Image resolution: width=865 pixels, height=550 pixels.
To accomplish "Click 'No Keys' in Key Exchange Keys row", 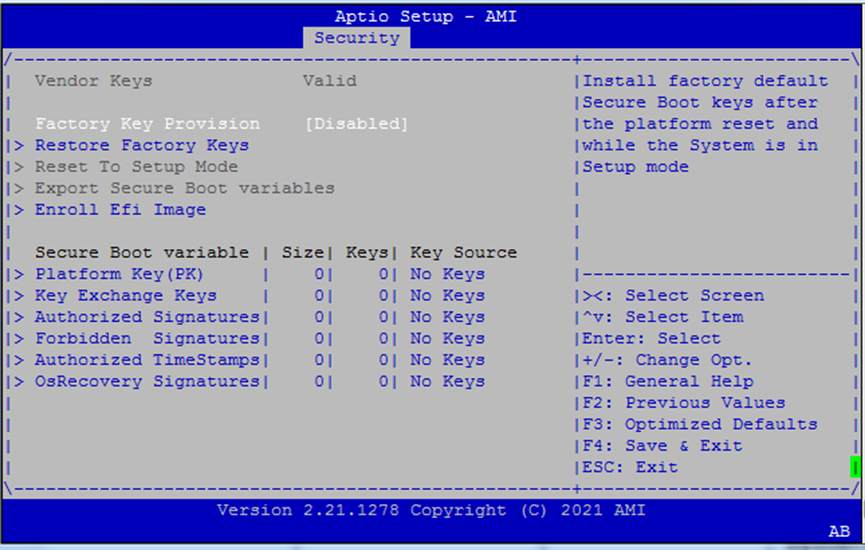I will pos(447,296).
